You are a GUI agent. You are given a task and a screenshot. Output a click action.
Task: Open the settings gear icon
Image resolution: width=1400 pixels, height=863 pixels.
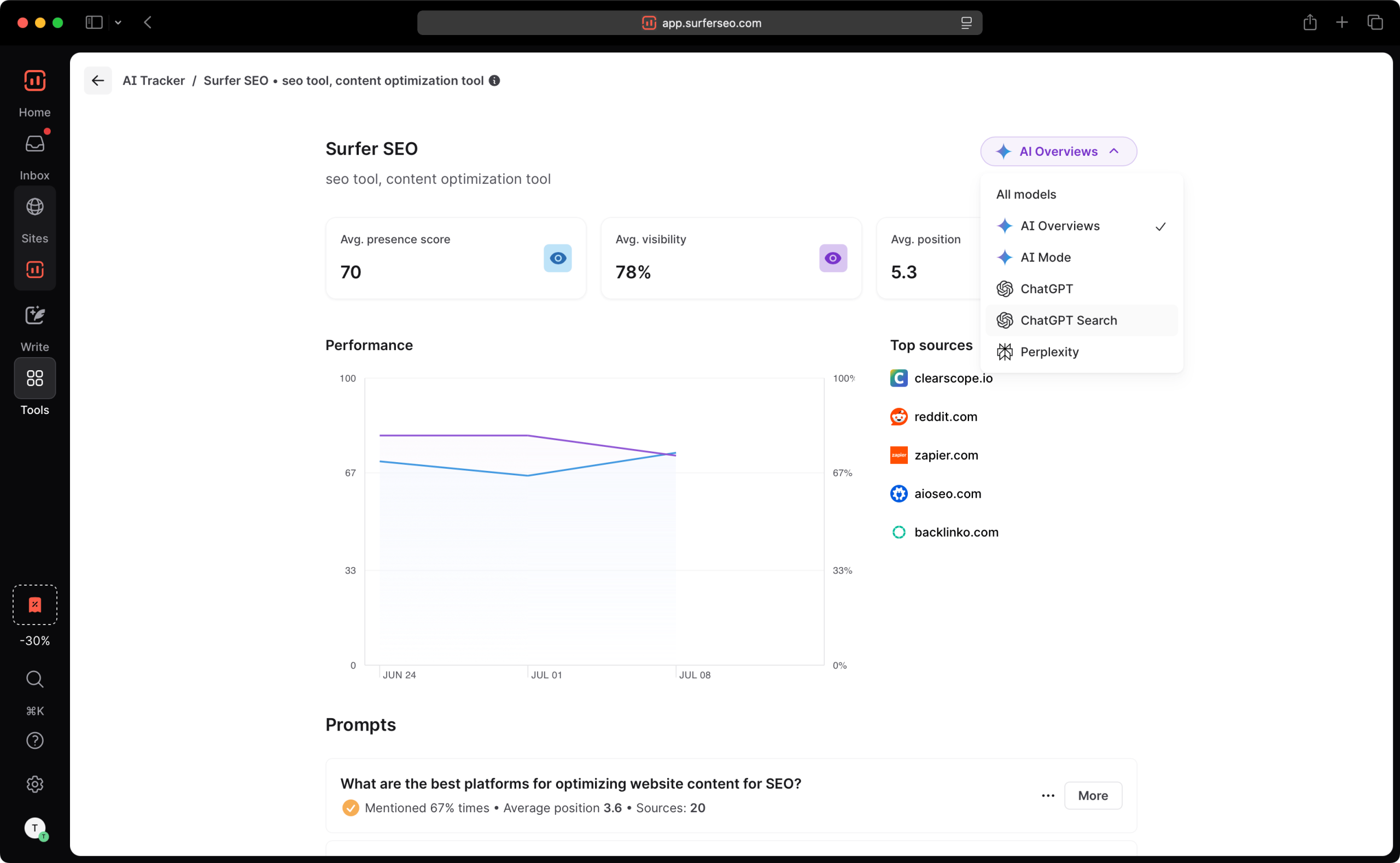click(34, 784)
